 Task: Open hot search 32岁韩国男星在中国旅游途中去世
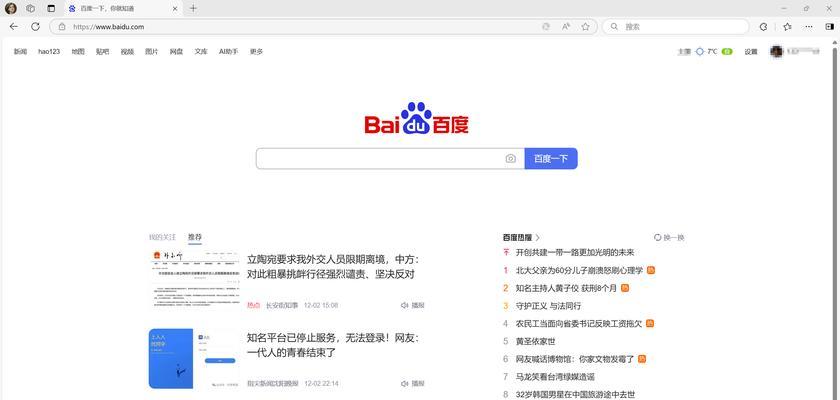click(x=575, y=395)
